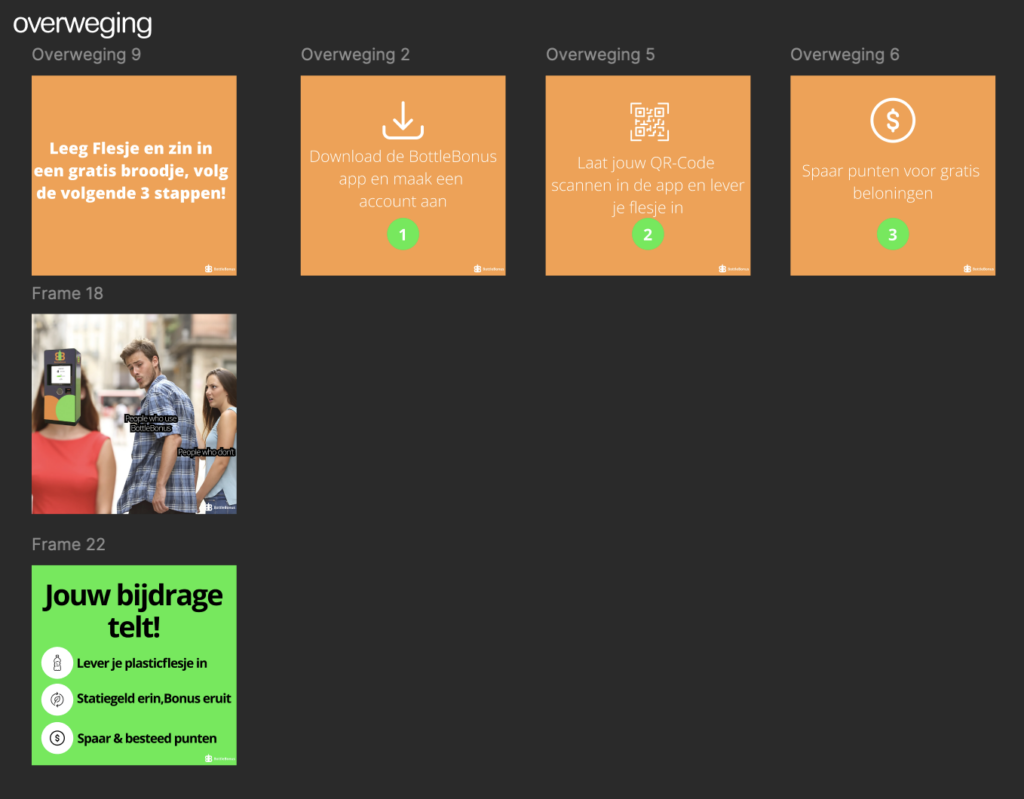1024x799 pixels.
Task: Click the 'People who don't' caption
Action: pos(206,452)
